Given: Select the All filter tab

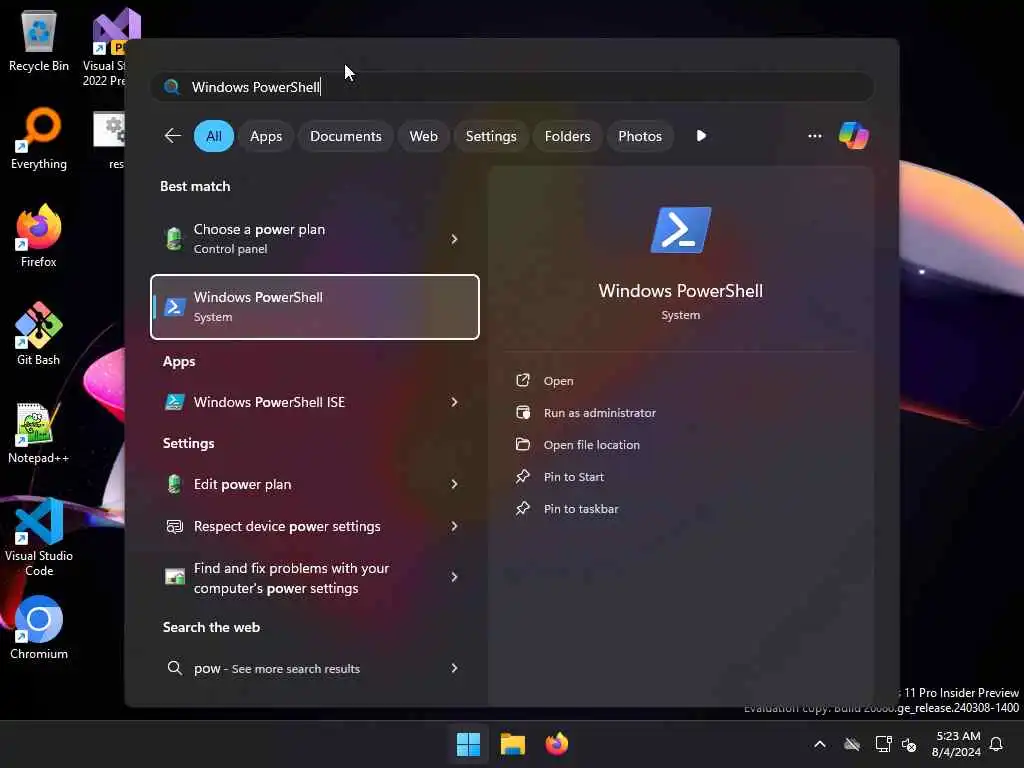Looking at the screenshot, I should 214,136.
